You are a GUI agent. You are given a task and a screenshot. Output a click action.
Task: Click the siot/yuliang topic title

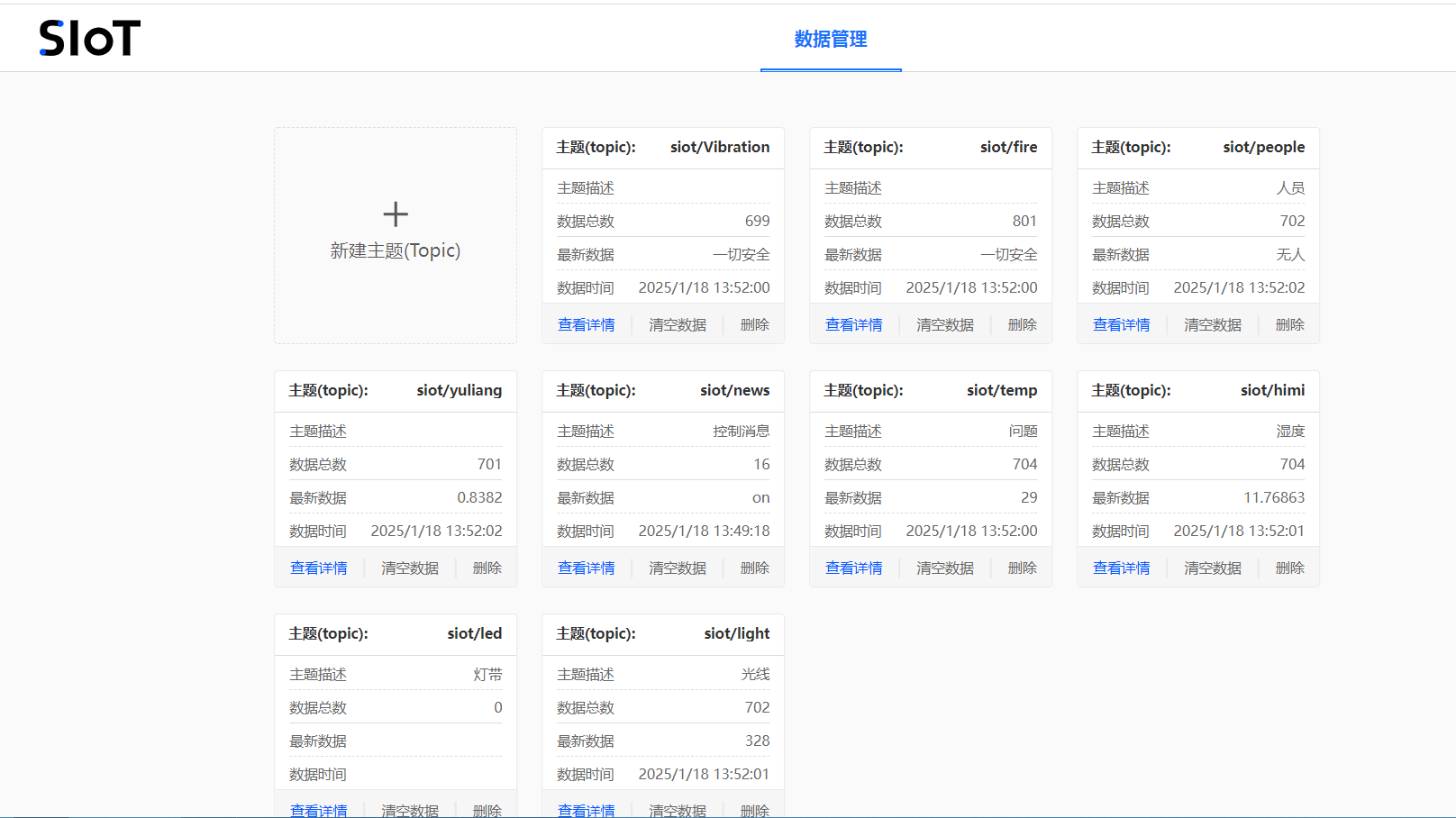460,390
